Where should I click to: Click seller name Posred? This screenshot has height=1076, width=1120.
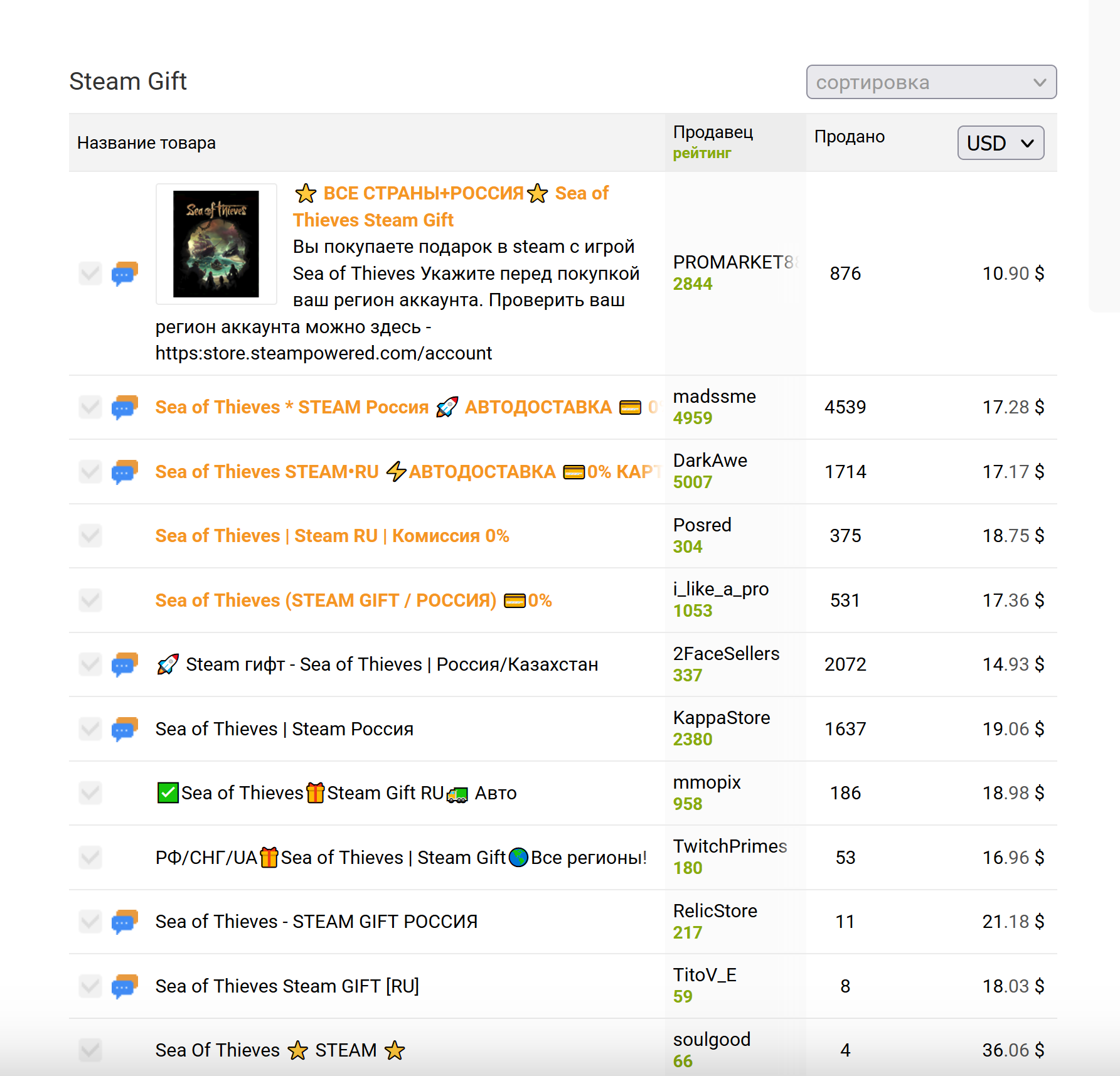tap(702, 525)
